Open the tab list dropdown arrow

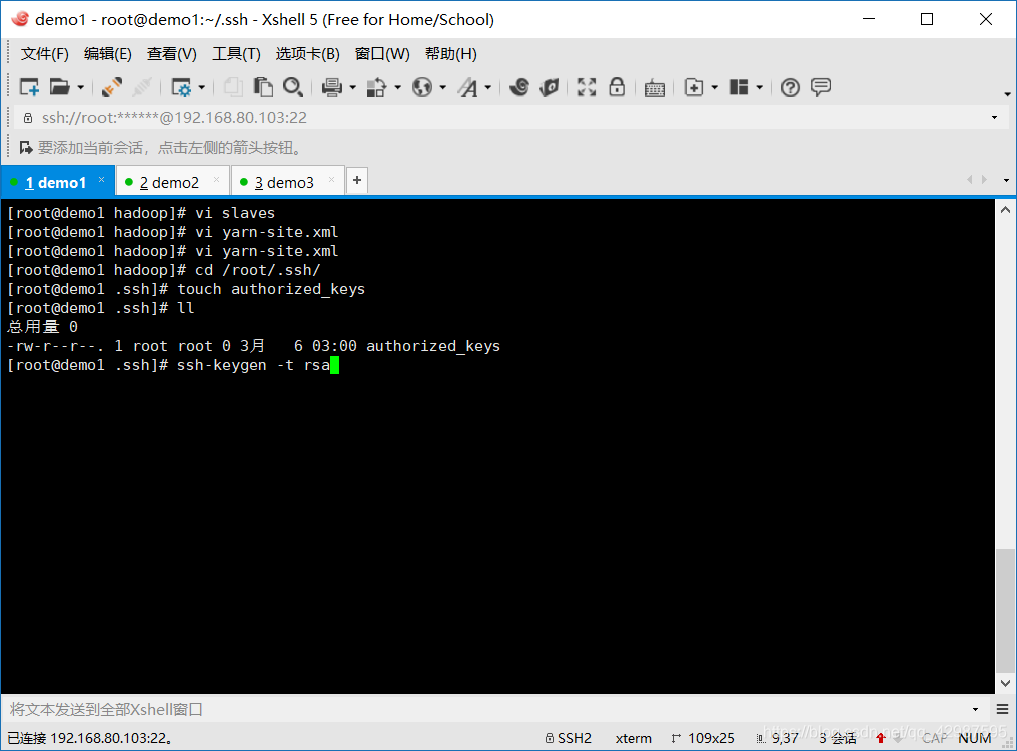coord(1006,180)
